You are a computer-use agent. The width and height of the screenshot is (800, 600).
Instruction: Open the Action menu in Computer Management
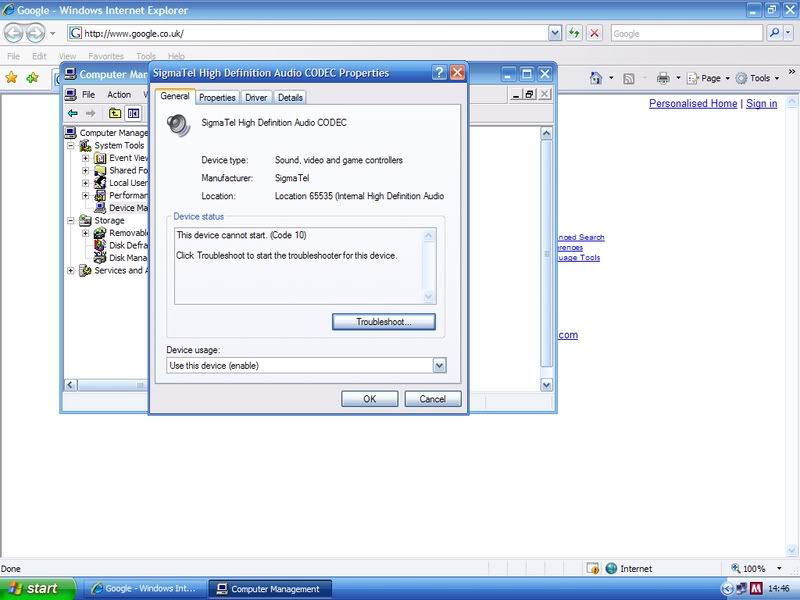[x=119, y=94]
